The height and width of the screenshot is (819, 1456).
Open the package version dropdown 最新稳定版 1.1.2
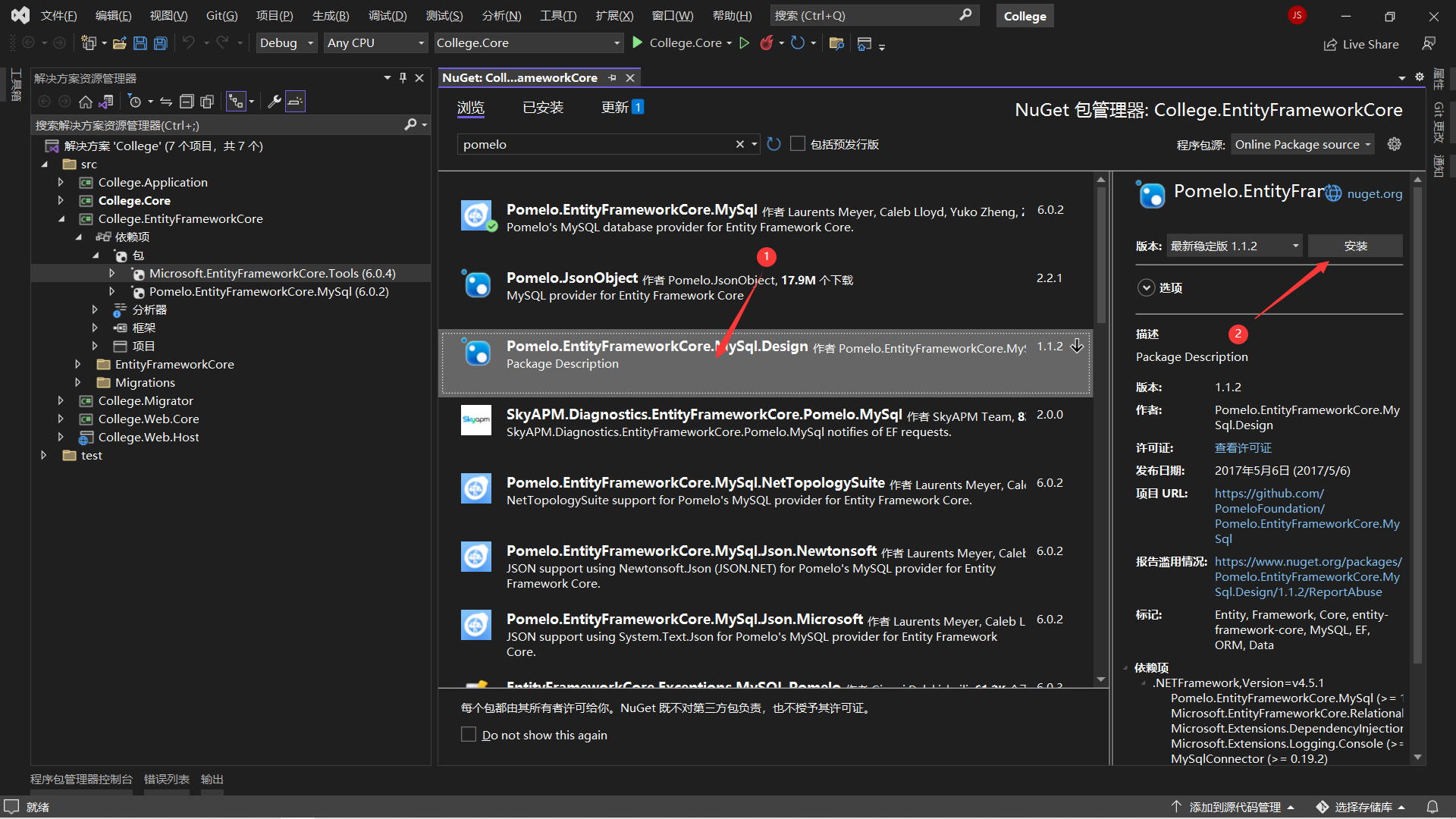[1234, 246]
